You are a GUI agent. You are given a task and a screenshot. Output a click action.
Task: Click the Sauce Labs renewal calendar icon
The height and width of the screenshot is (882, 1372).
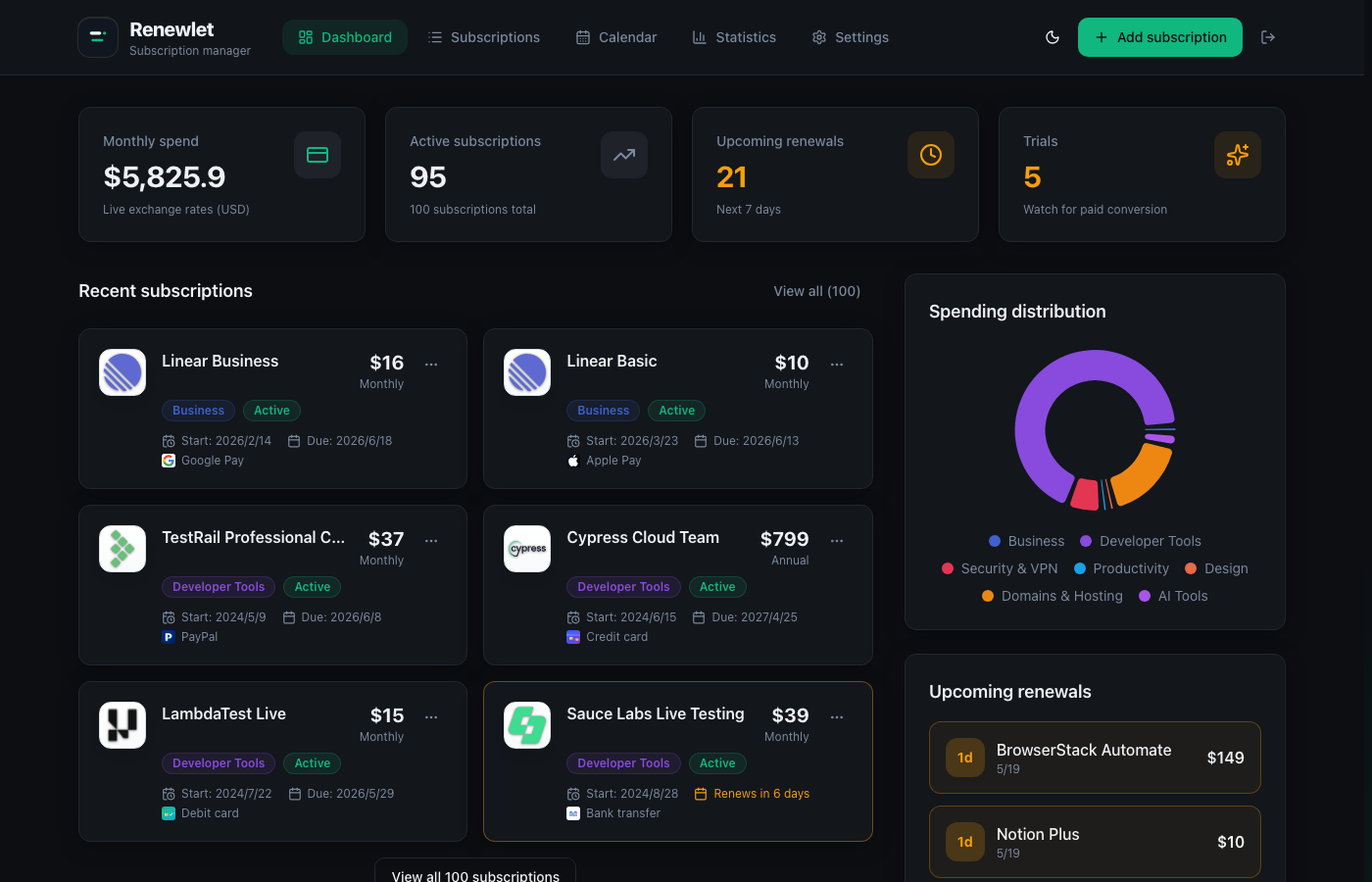(x=701, y=794)
